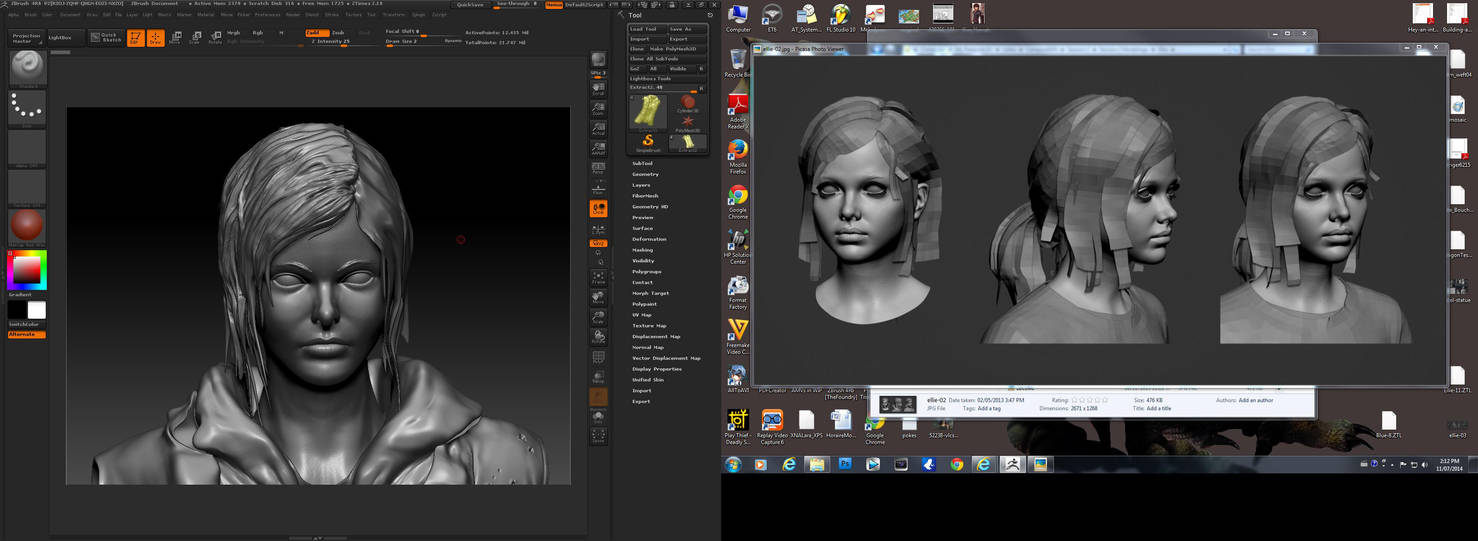This screenshot has width=1478, height=541.
Task: Open the current brush thumbnail picker
Action: (27, 68)
